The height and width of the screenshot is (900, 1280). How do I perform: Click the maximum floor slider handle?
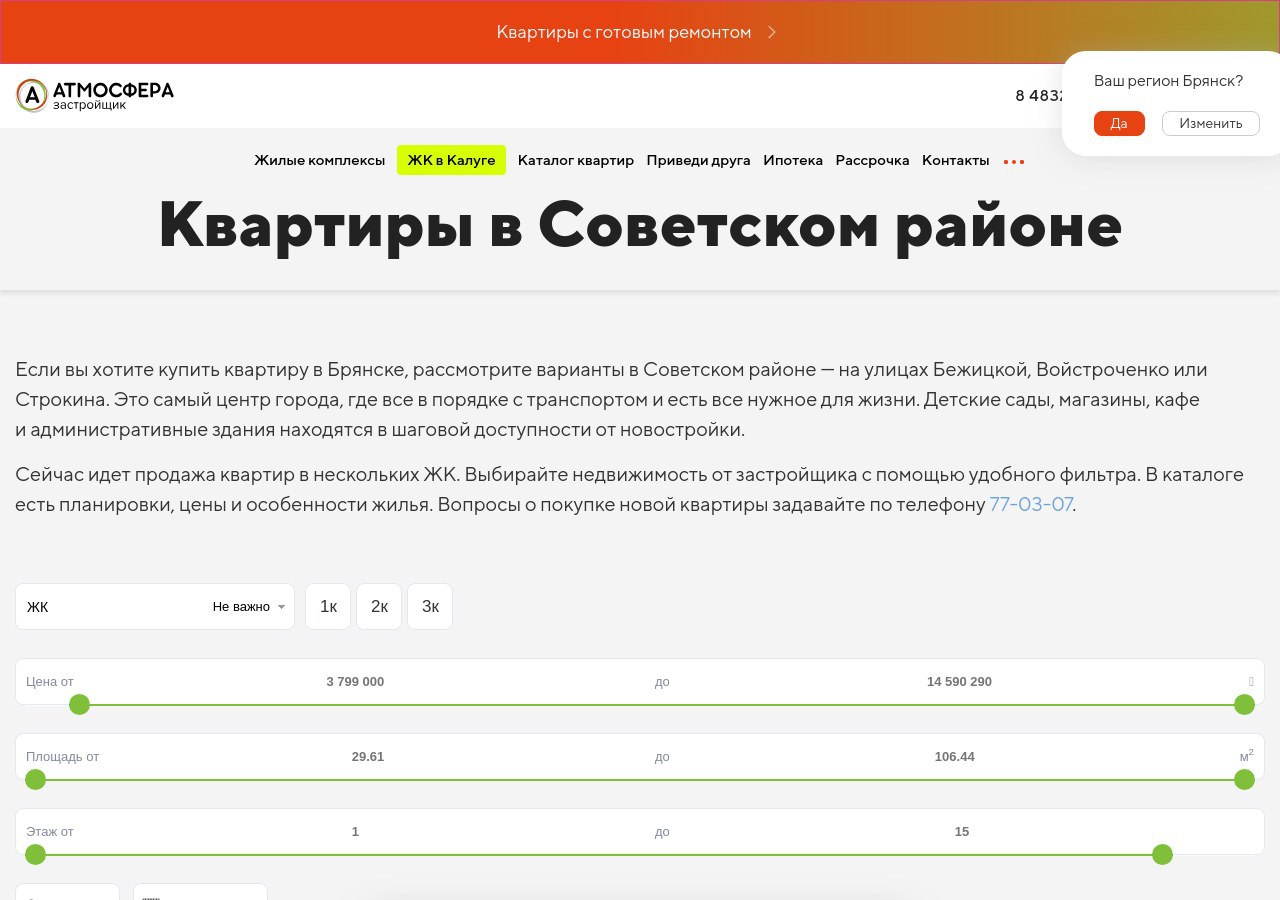[x=1162, y=854]
